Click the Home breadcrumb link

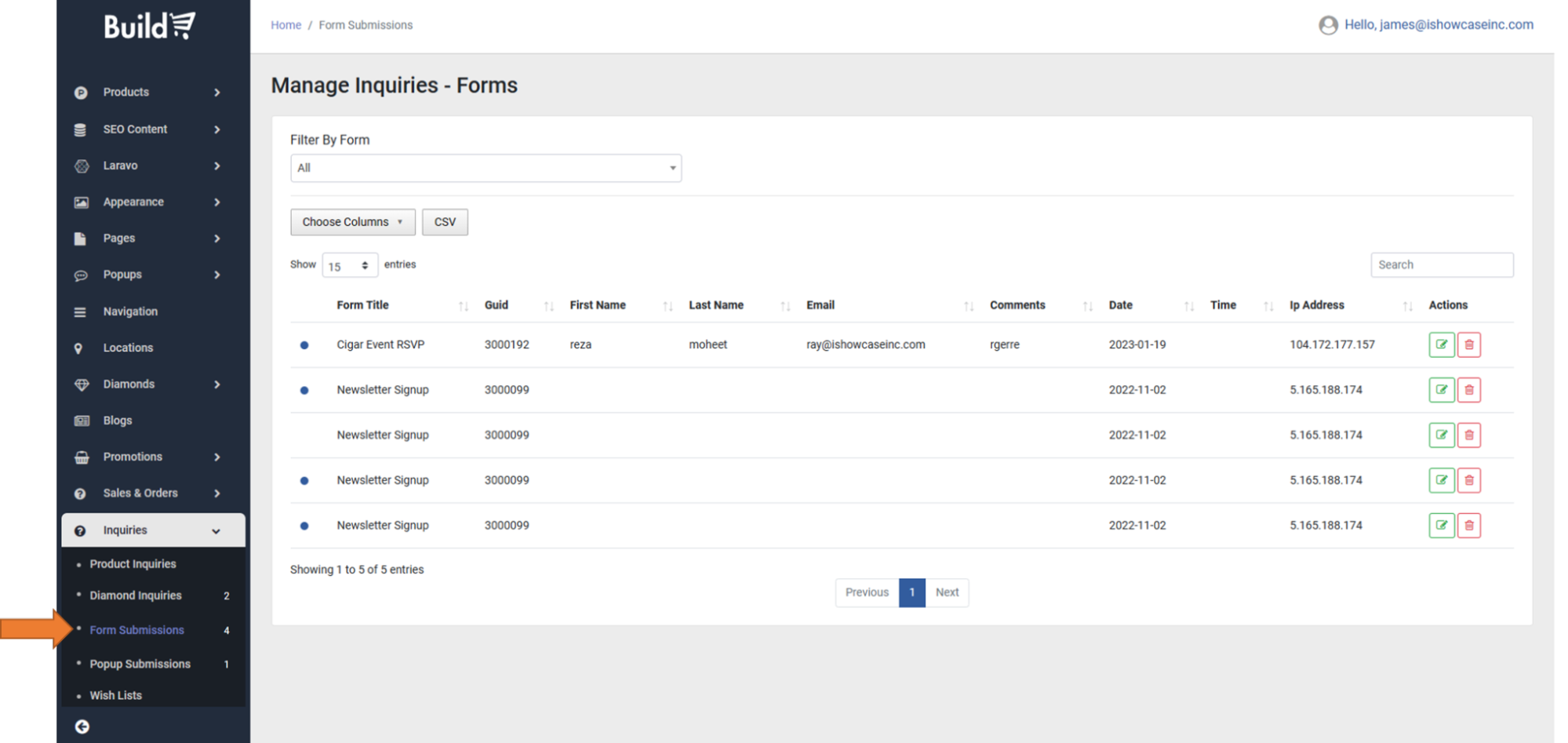pos(286,25)
